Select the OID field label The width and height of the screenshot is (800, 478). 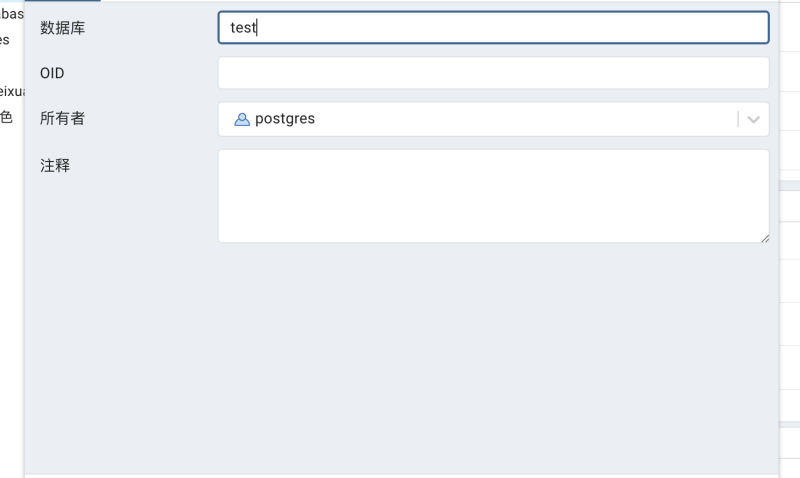point(52,73)
